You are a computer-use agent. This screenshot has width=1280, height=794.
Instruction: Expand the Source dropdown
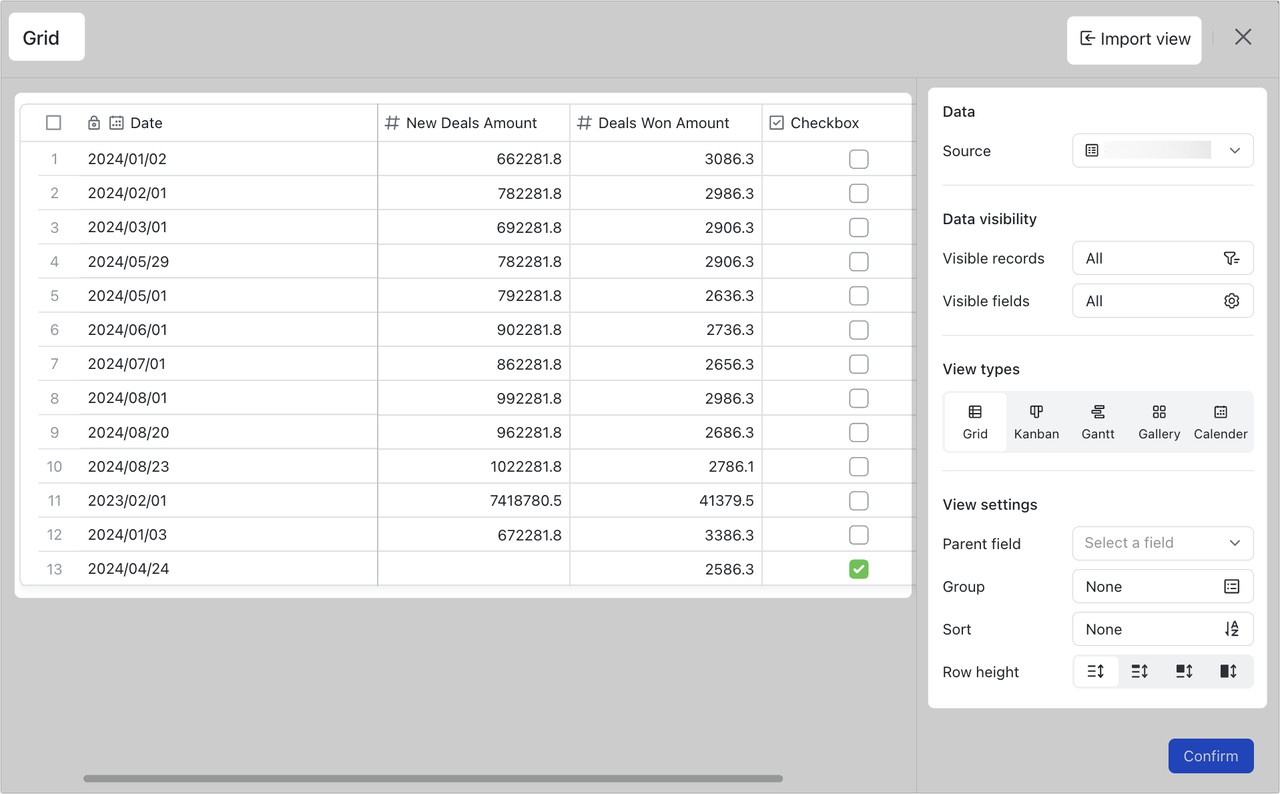1163,151
